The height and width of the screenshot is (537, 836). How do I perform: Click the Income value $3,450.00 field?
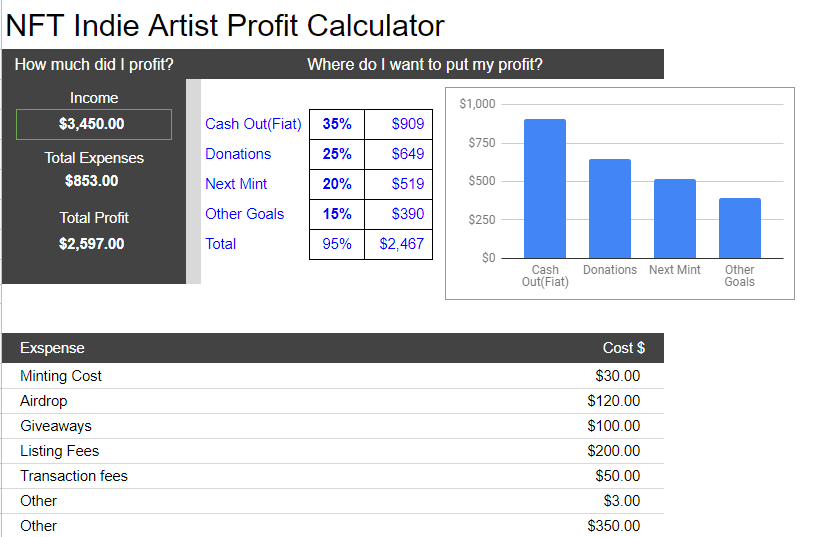click(x=93, y=124)
